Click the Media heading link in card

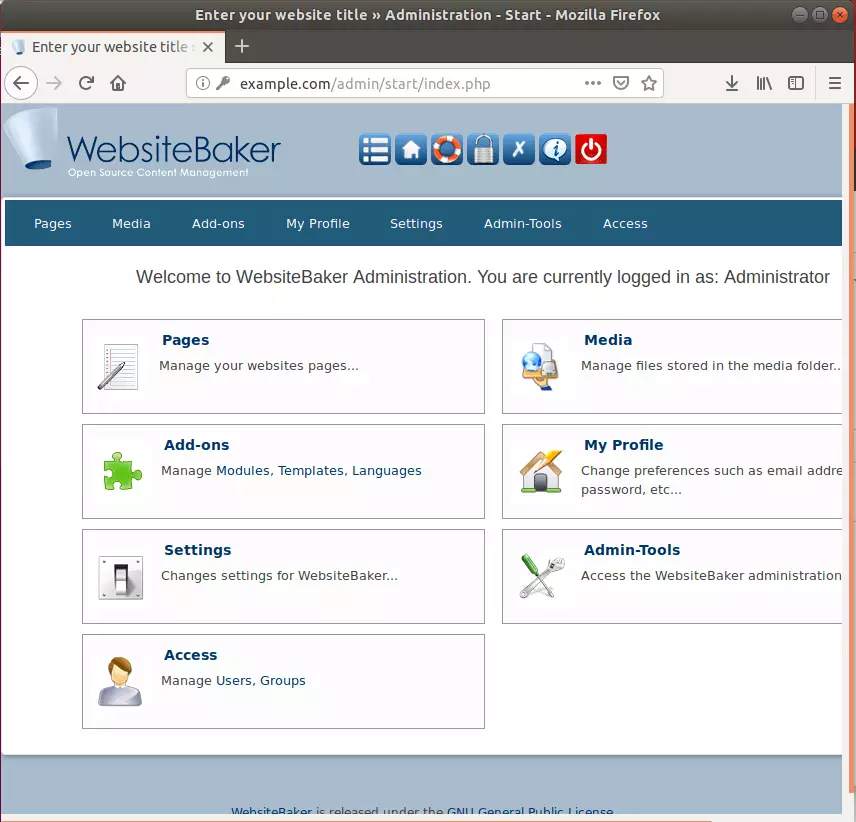click(x=608, y=340)
